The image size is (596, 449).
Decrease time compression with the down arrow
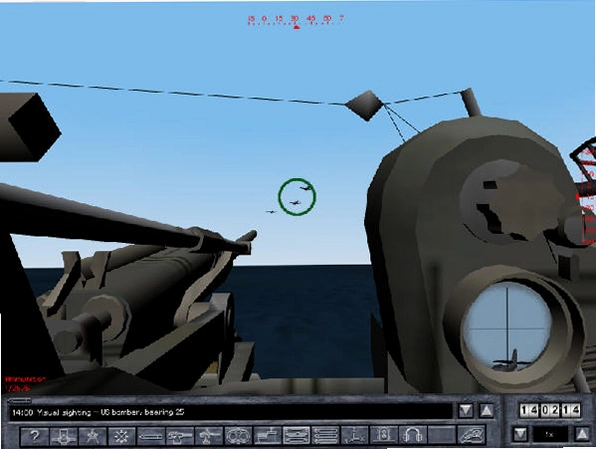[520, 434]
